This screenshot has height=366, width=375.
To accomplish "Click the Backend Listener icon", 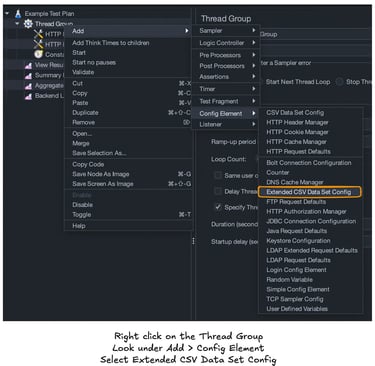I will click(x=29, y=96).
